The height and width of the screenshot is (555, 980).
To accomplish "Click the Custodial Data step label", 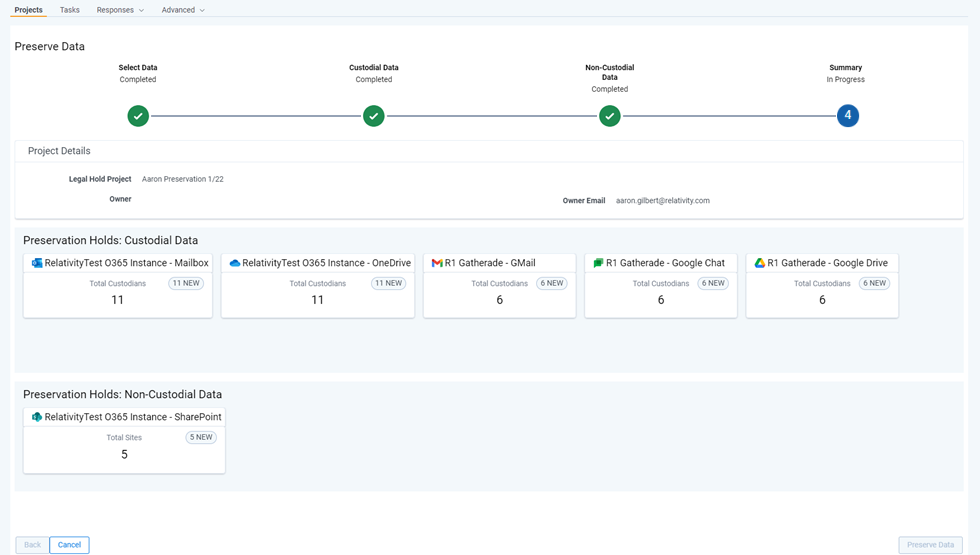I will click(374, 68).
